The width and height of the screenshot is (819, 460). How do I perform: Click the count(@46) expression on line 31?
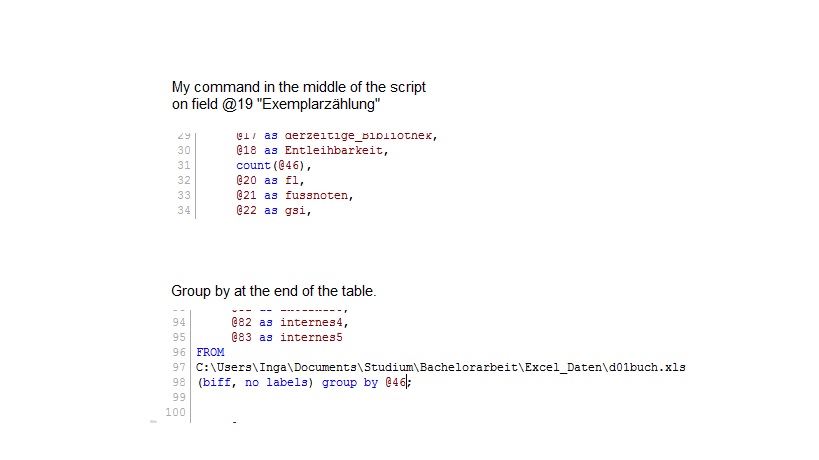click(274, 165)
